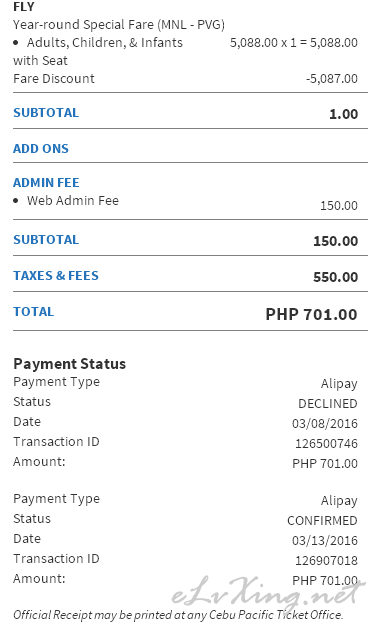Click the Official Receipt note text
Image resolution: width=376 pixels, height=628 pixels.
pos(178,614)
